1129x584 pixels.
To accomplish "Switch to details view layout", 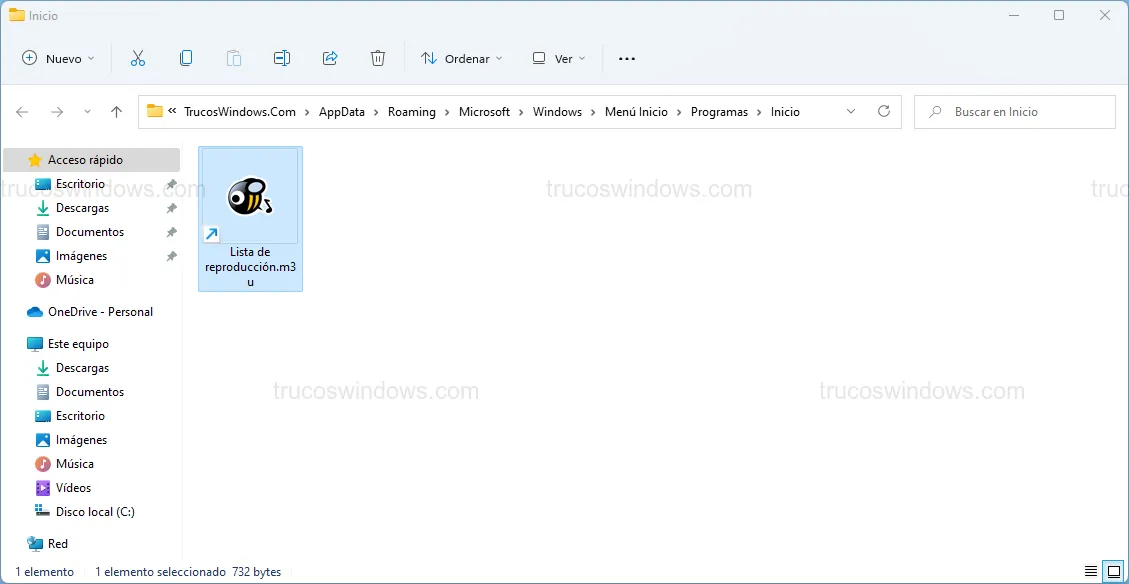I will tap(1091, 572).
